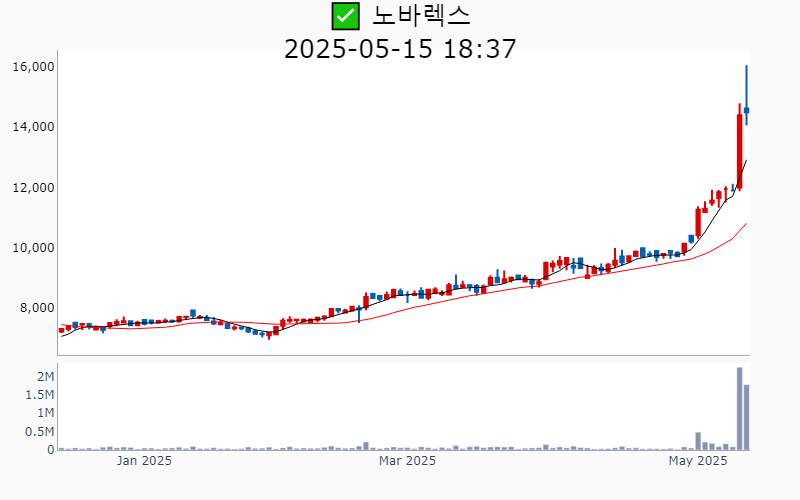800x500 pixels.
Task: Click the 16,000 price axis label
Action: coord(33,67)
